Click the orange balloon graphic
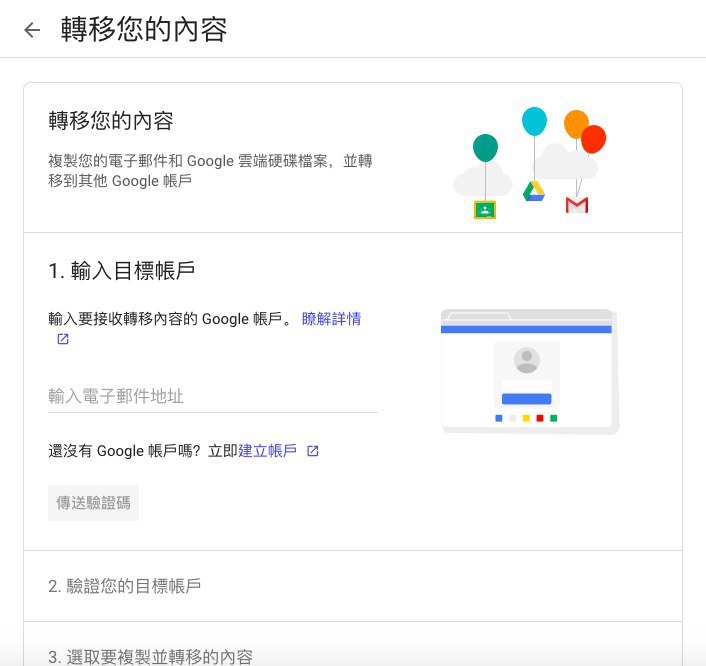The height and width of the screenshot is (666, 706). pos(575,123)
